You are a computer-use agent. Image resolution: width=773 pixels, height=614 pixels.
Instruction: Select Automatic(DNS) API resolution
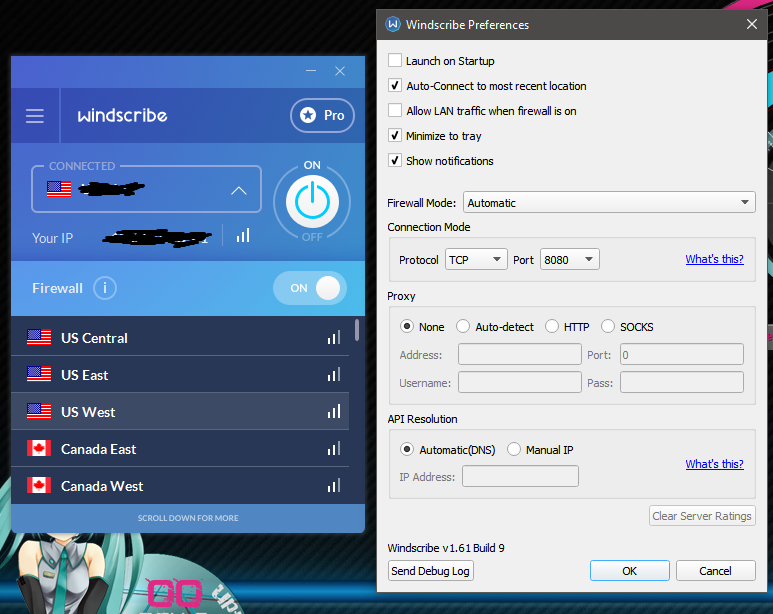click(407, 449)
